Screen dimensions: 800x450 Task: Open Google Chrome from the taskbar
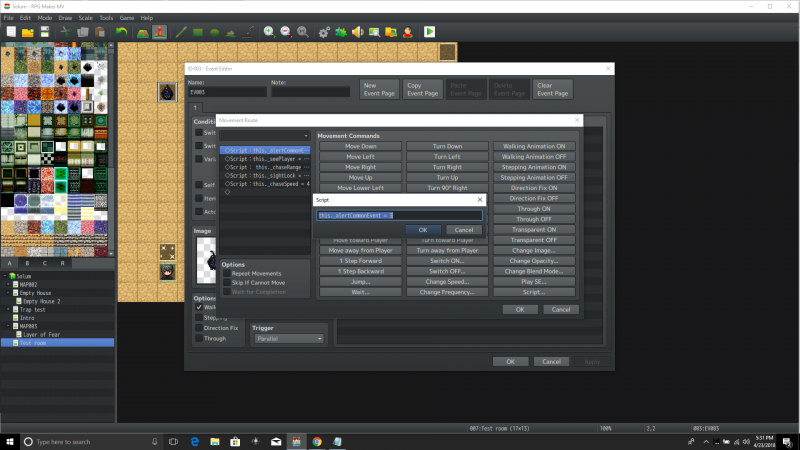tap(317, 442)
